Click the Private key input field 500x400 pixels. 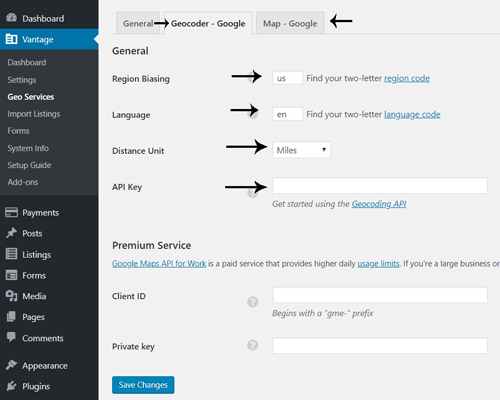click(x=380, y=345)
